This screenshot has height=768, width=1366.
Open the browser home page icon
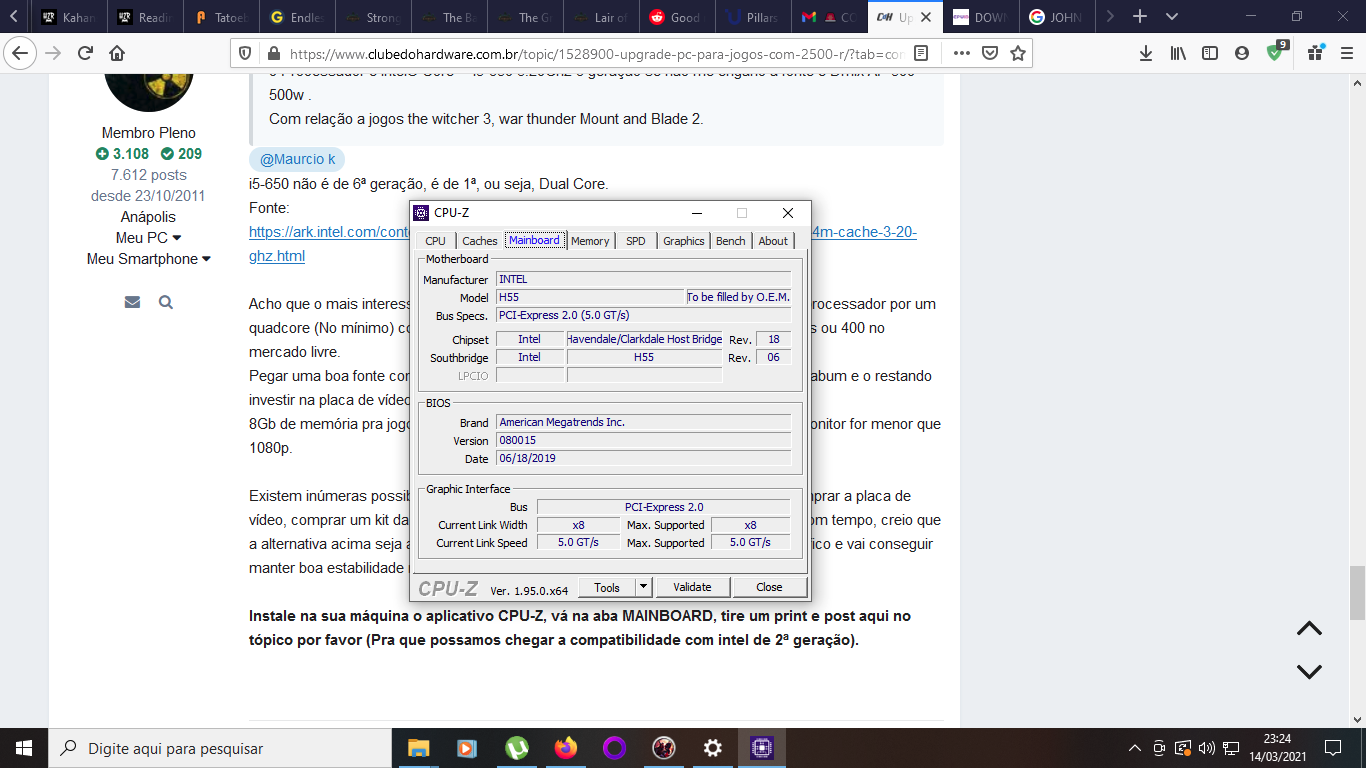click(x=117, y=53)
